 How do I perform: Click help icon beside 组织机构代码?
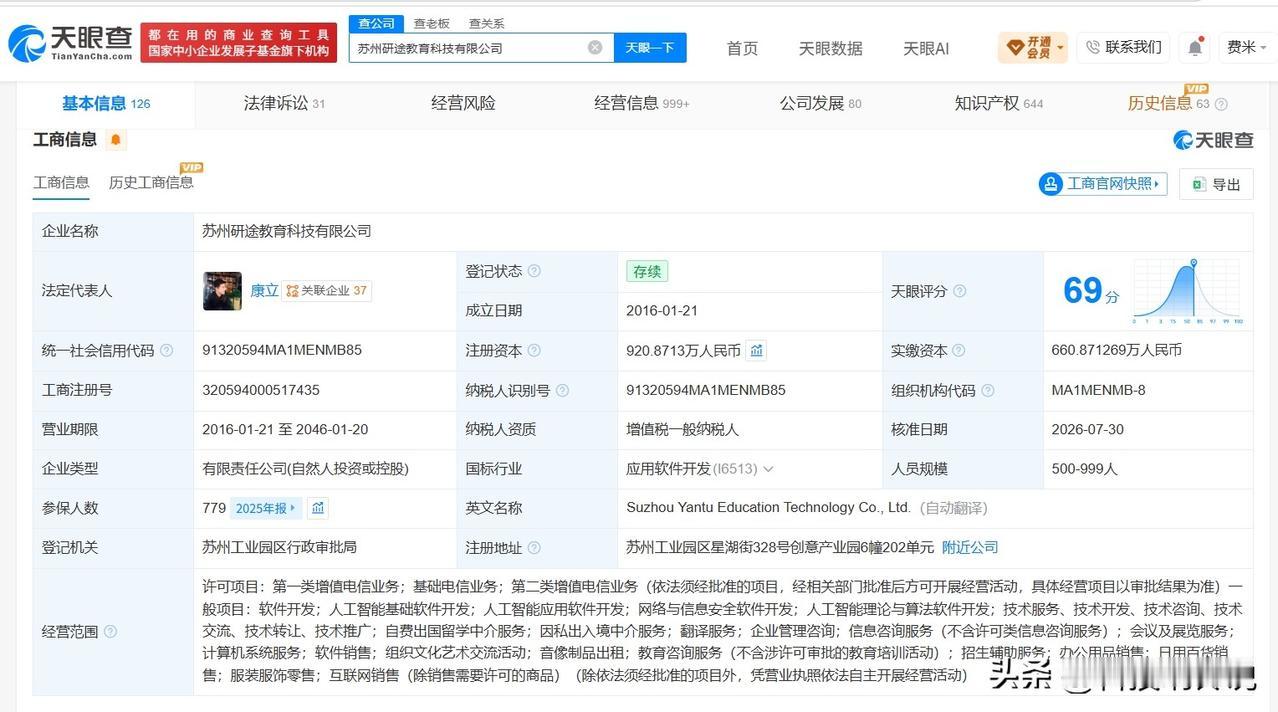[988, 390]
